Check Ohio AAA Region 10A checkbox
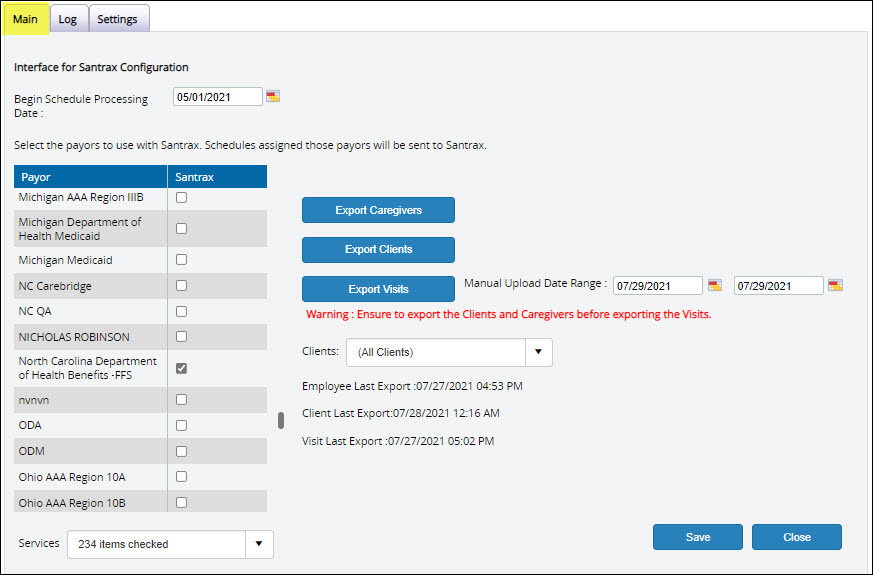 click(x=182, y=476)
